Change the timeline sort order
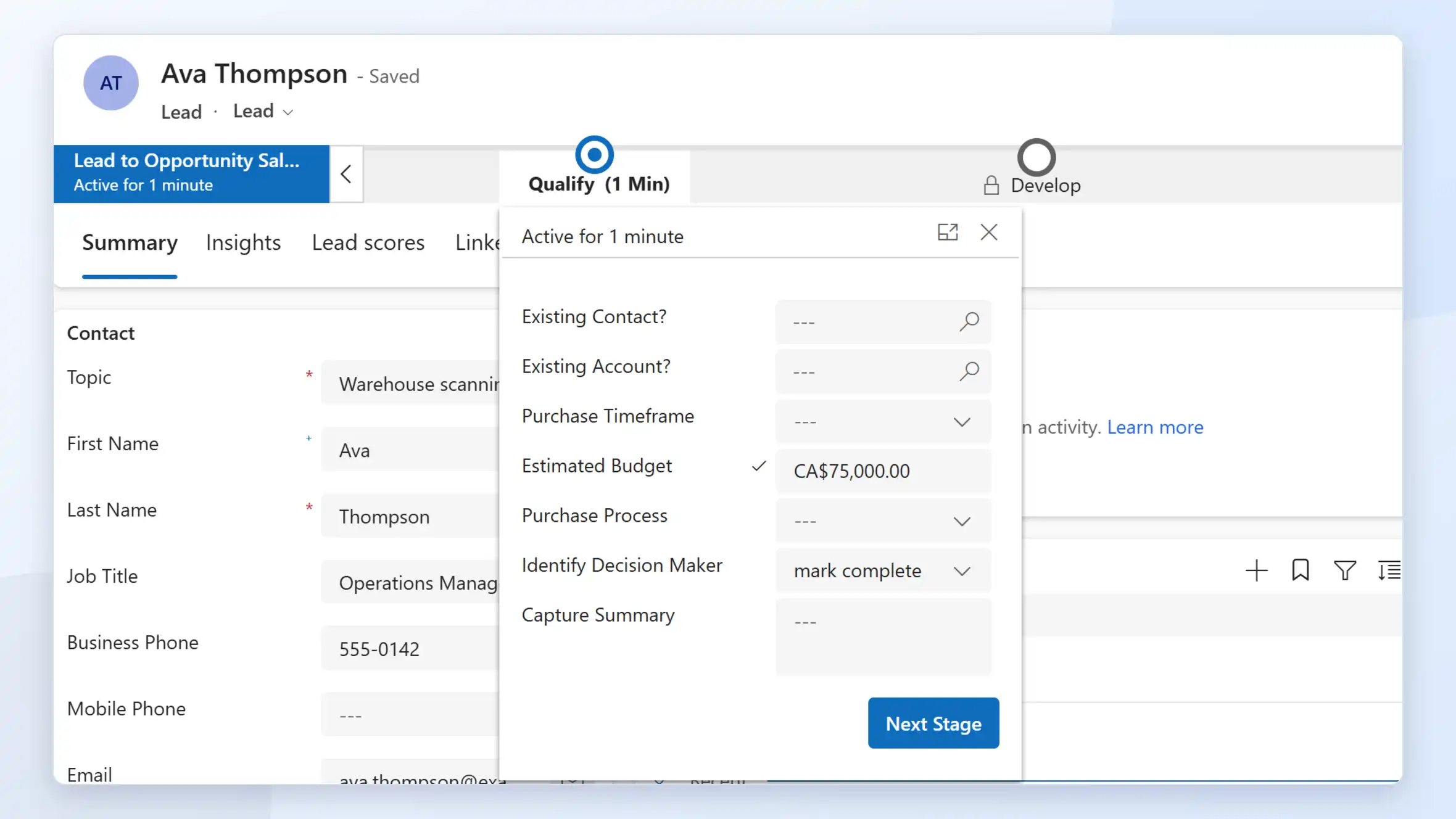 (x=1389, y=570)
